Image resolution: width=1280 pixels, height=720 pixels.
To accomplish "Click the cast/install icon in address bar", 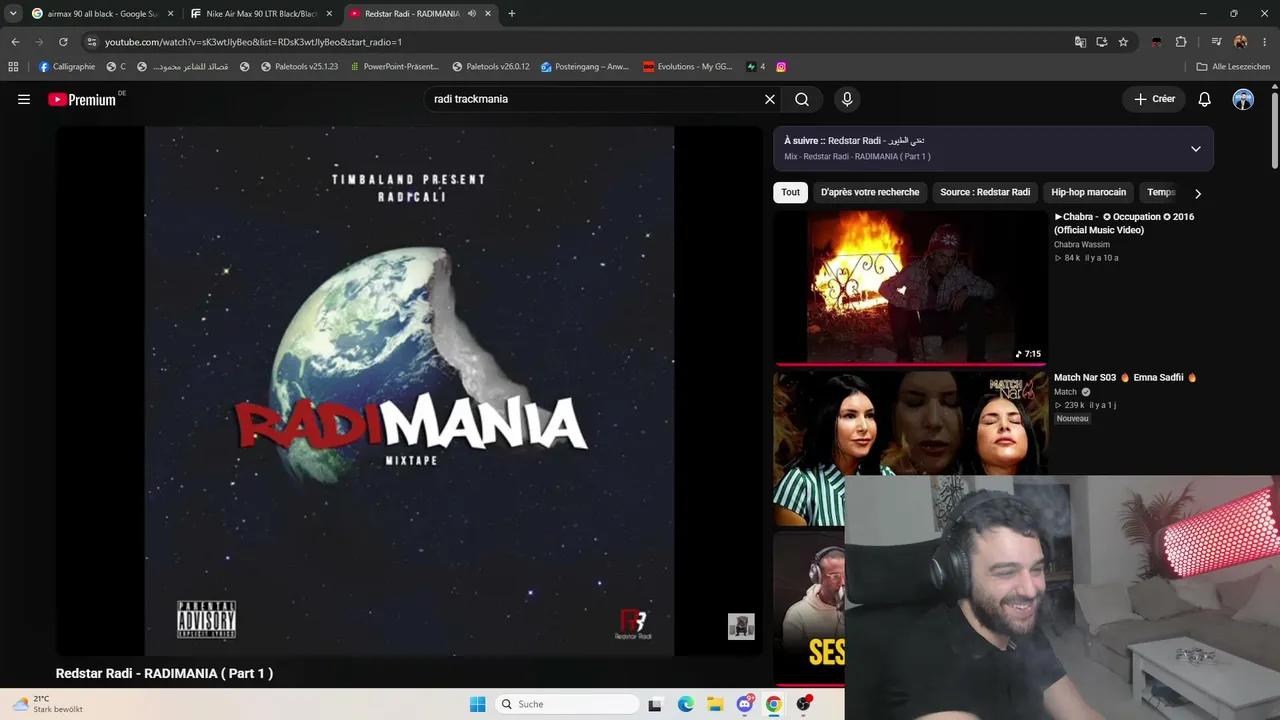I will click(x=1102, y=42).
